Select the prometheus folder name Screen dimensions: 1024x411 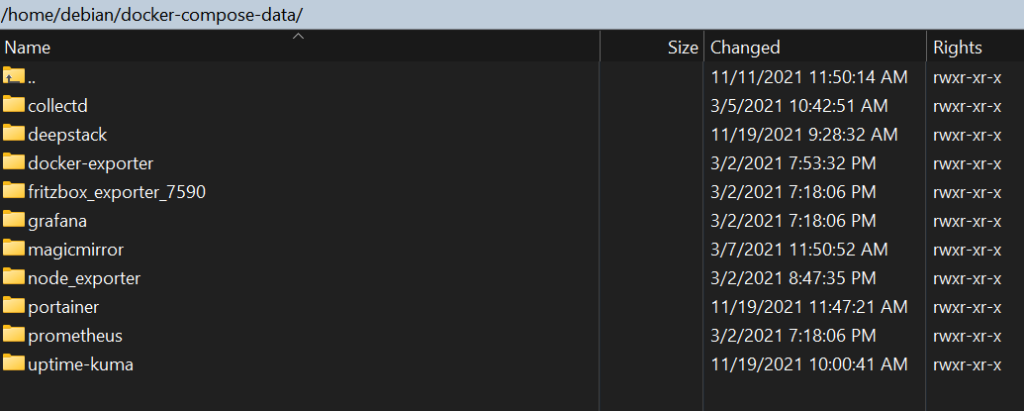tap(75, 336)
